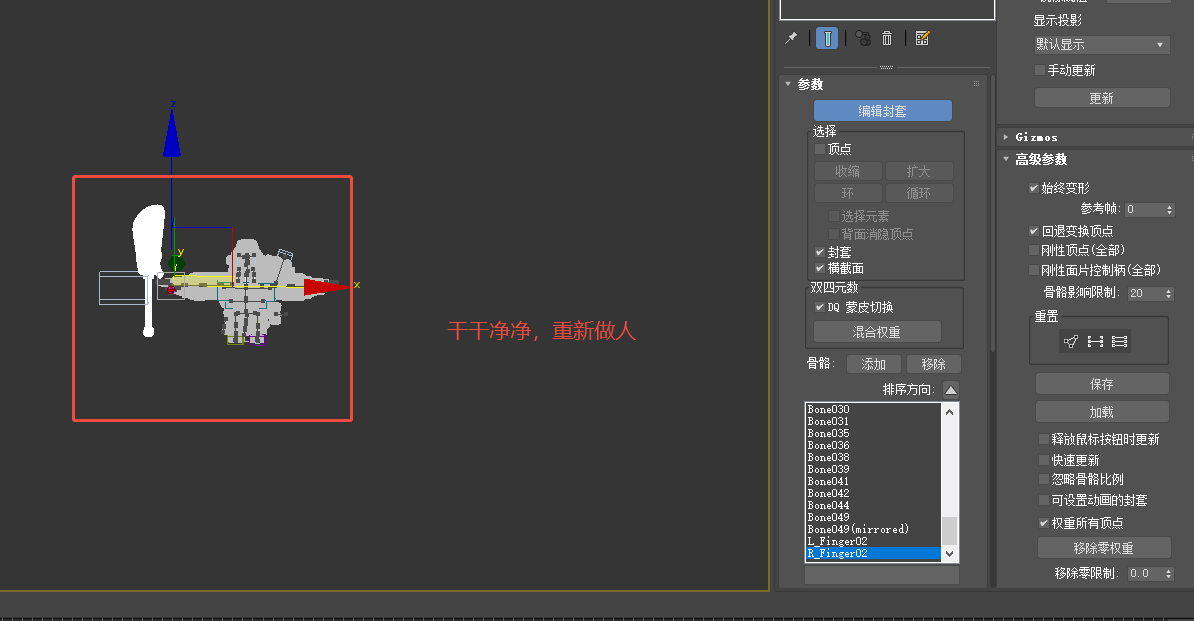Click the 骨骼影响限制 spinner arrows

(1169, 293)
